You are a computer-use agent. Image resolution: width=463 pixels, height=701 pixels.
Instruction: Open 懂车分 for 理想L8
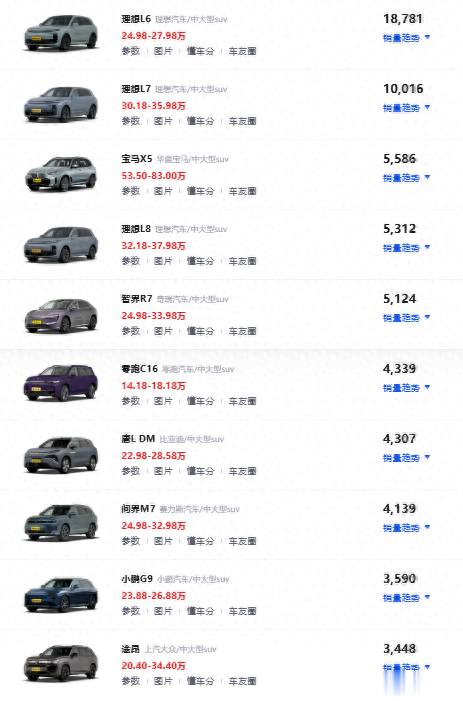point(201,261)
